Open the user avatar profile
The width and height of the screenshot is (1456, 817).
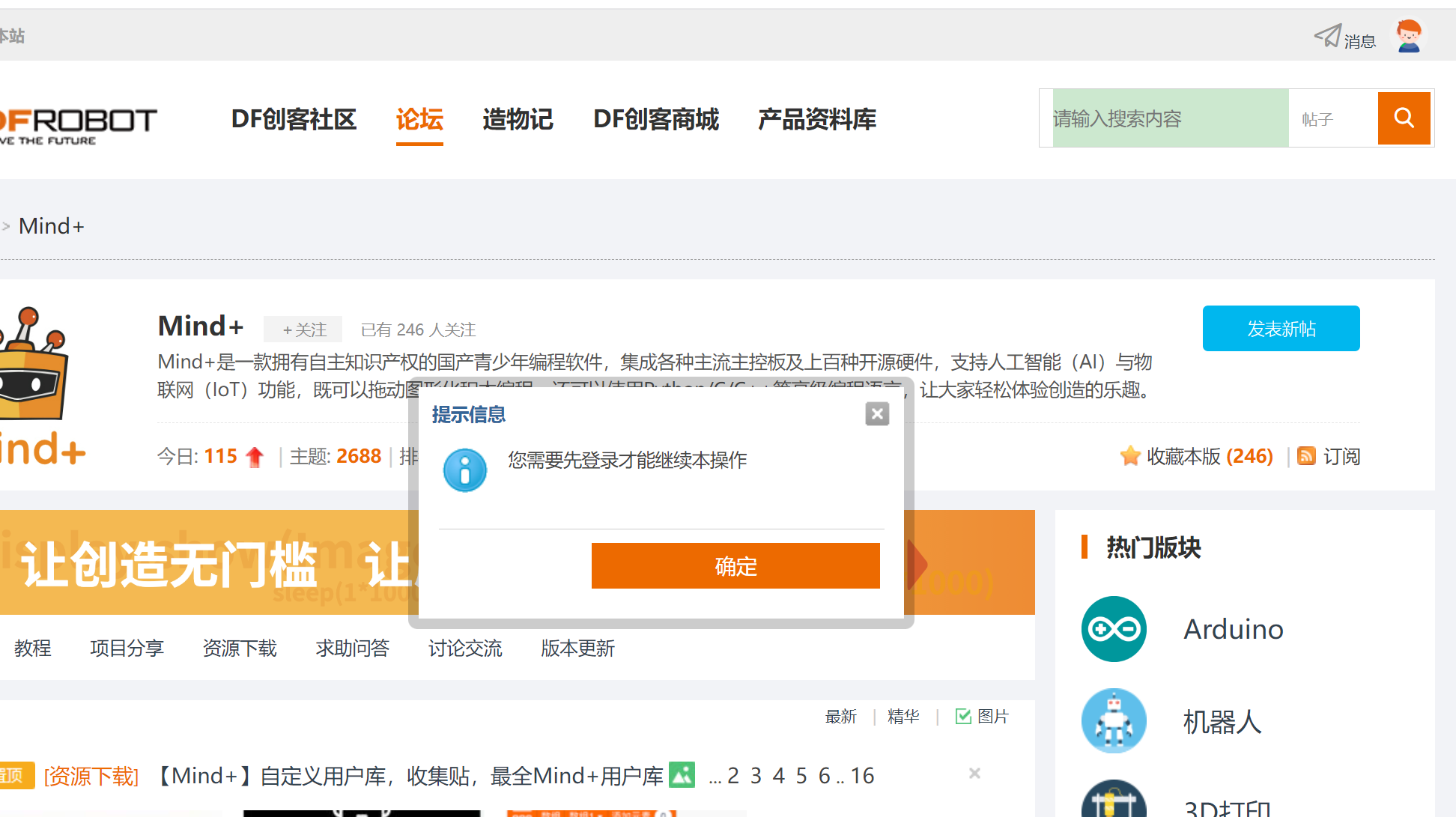coord(1409,36)
